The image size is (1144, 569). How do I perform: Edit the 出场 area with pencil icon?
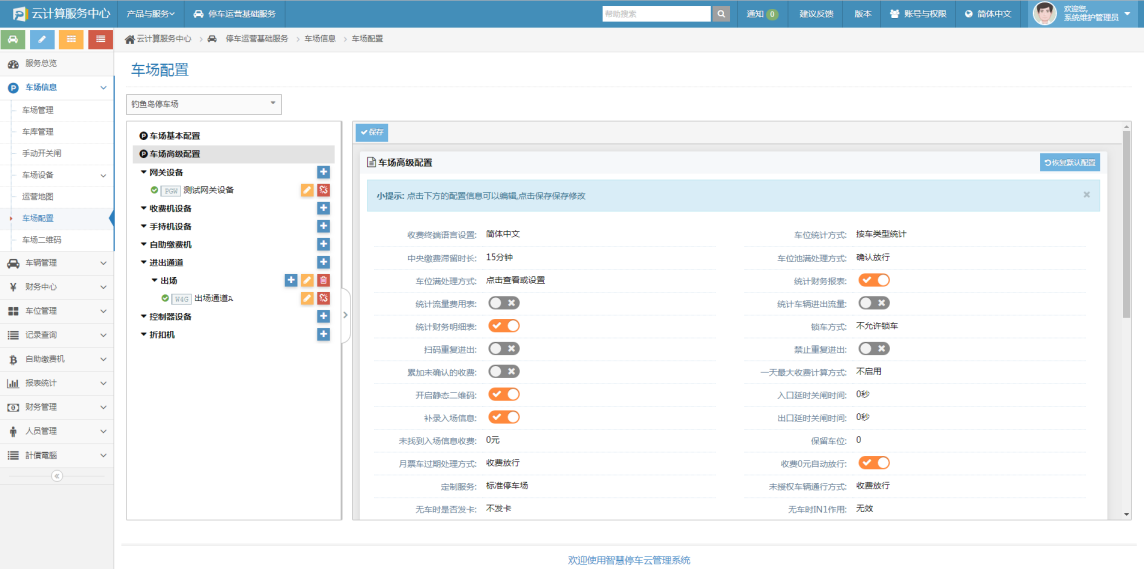[x=307, y=280]
